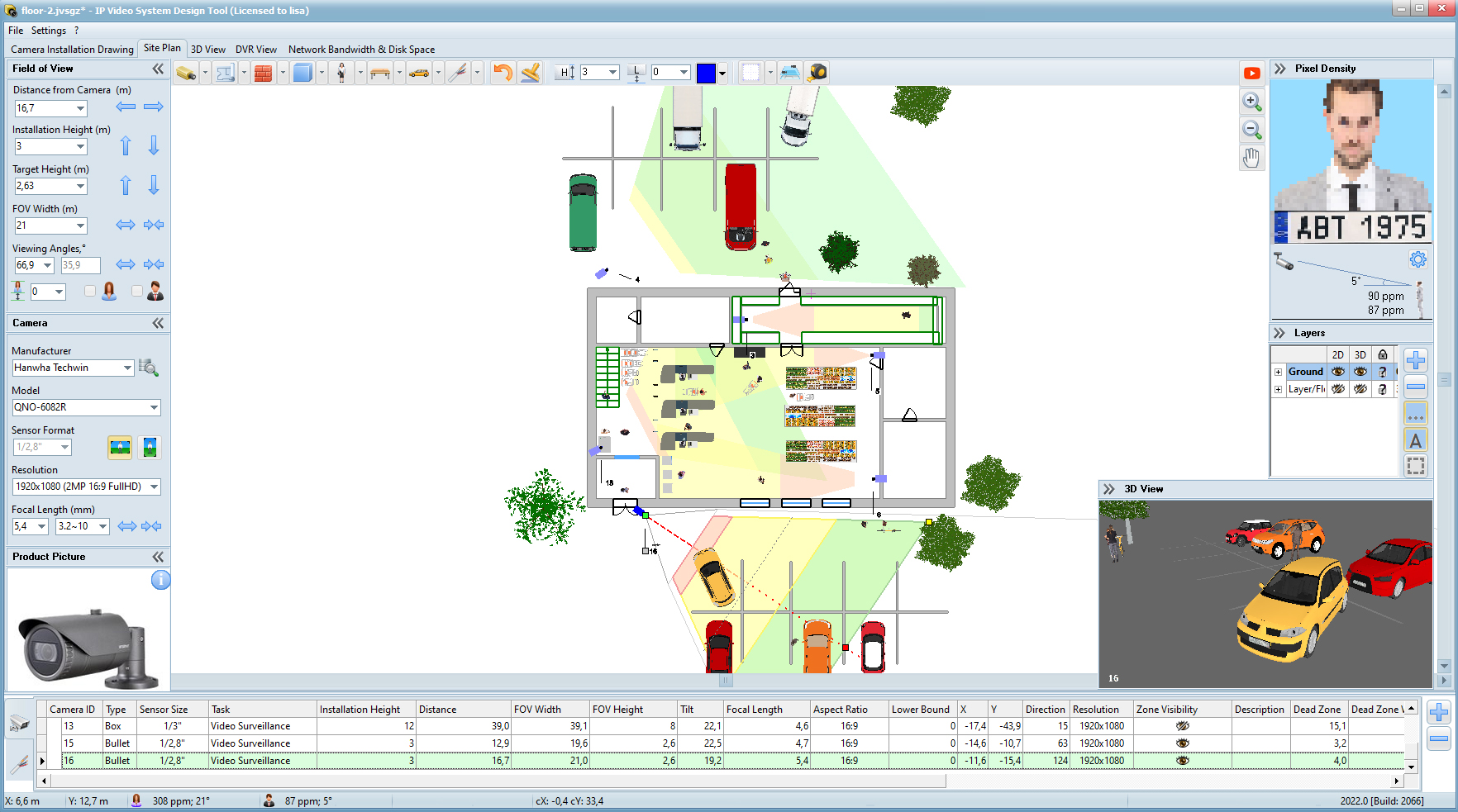Toggle the lock on the Ground layer
The image size is (1458, 812).
[1381, 371]
